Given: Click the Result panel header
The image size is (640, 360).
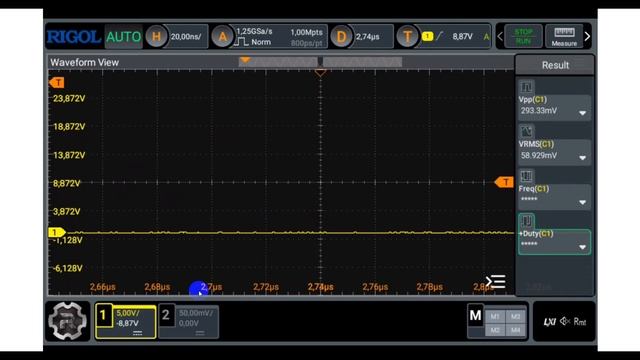Looking at the screenshot, I should (x=555, y=65).
